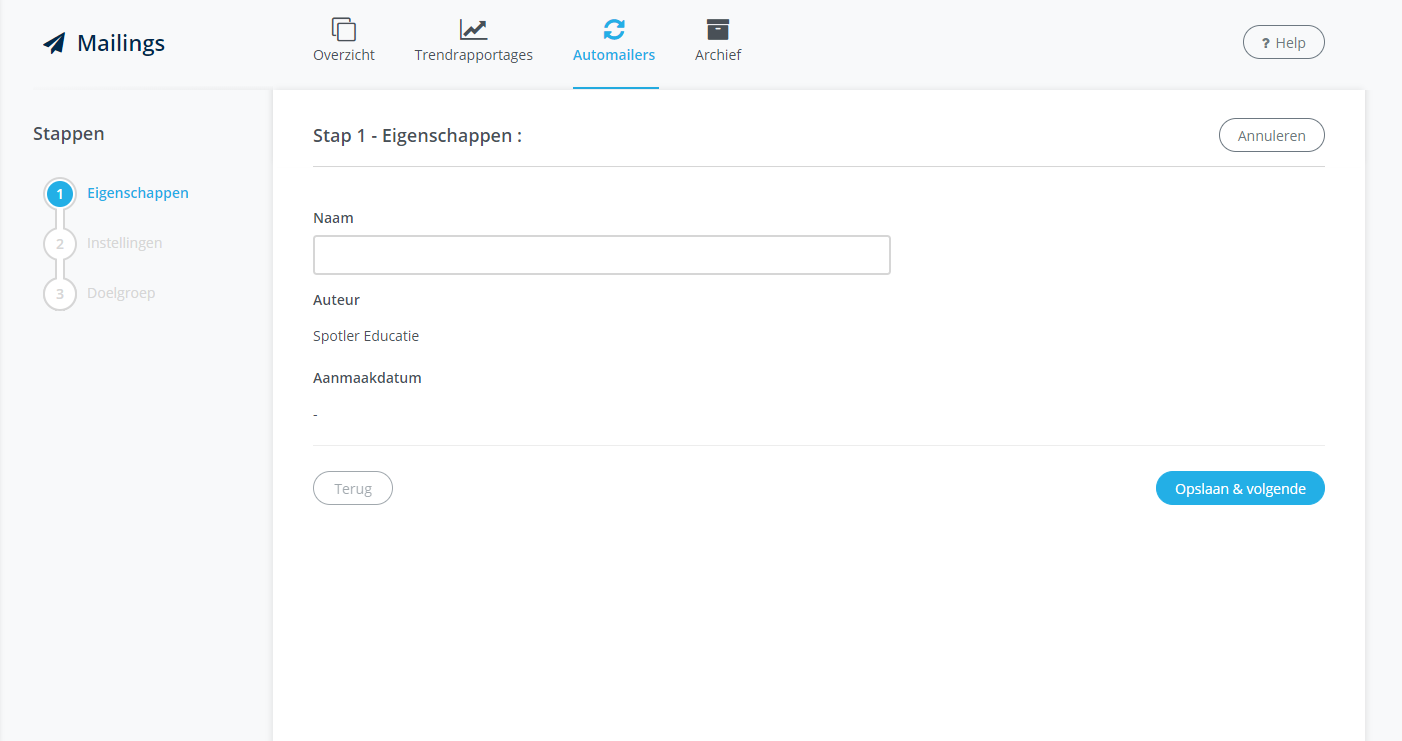Select the step 2 circle in Stappen

click(60, 244)
